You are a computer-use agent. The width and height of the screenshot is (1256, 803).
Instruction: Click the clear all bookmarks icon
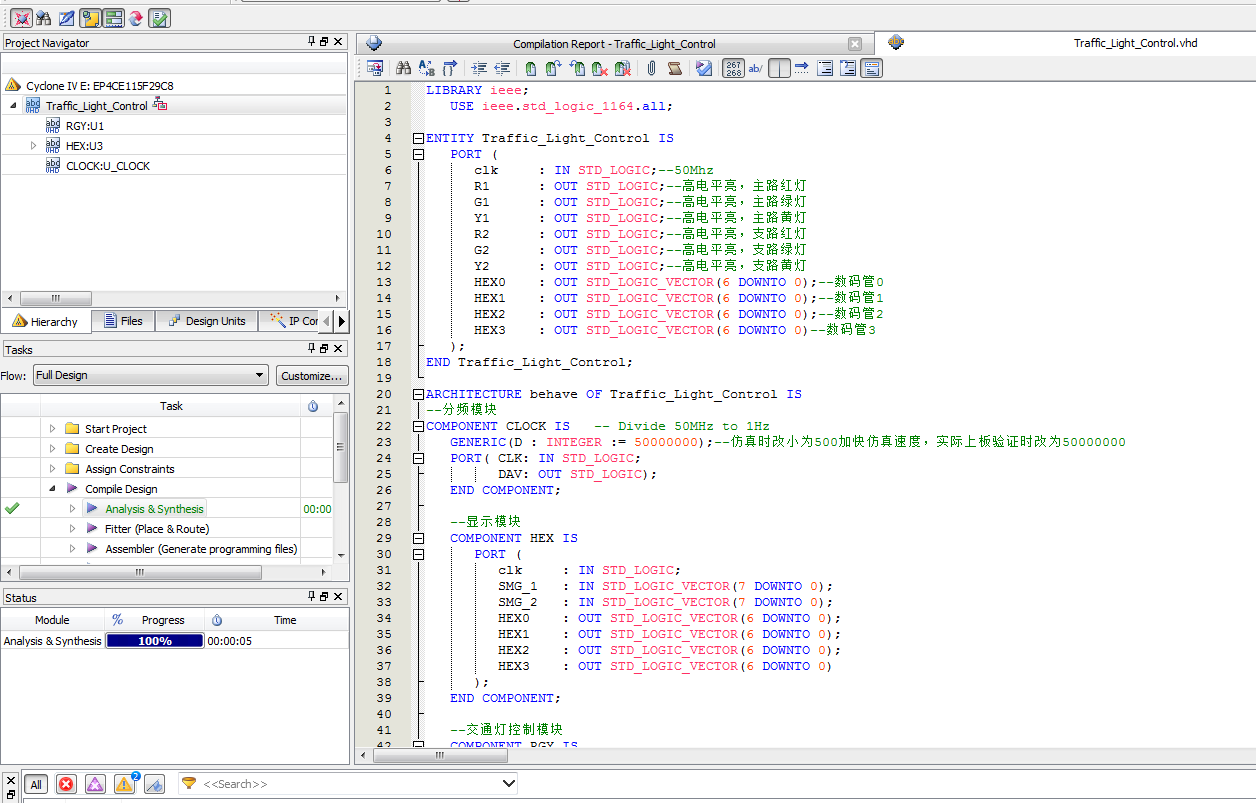[622, 68]
